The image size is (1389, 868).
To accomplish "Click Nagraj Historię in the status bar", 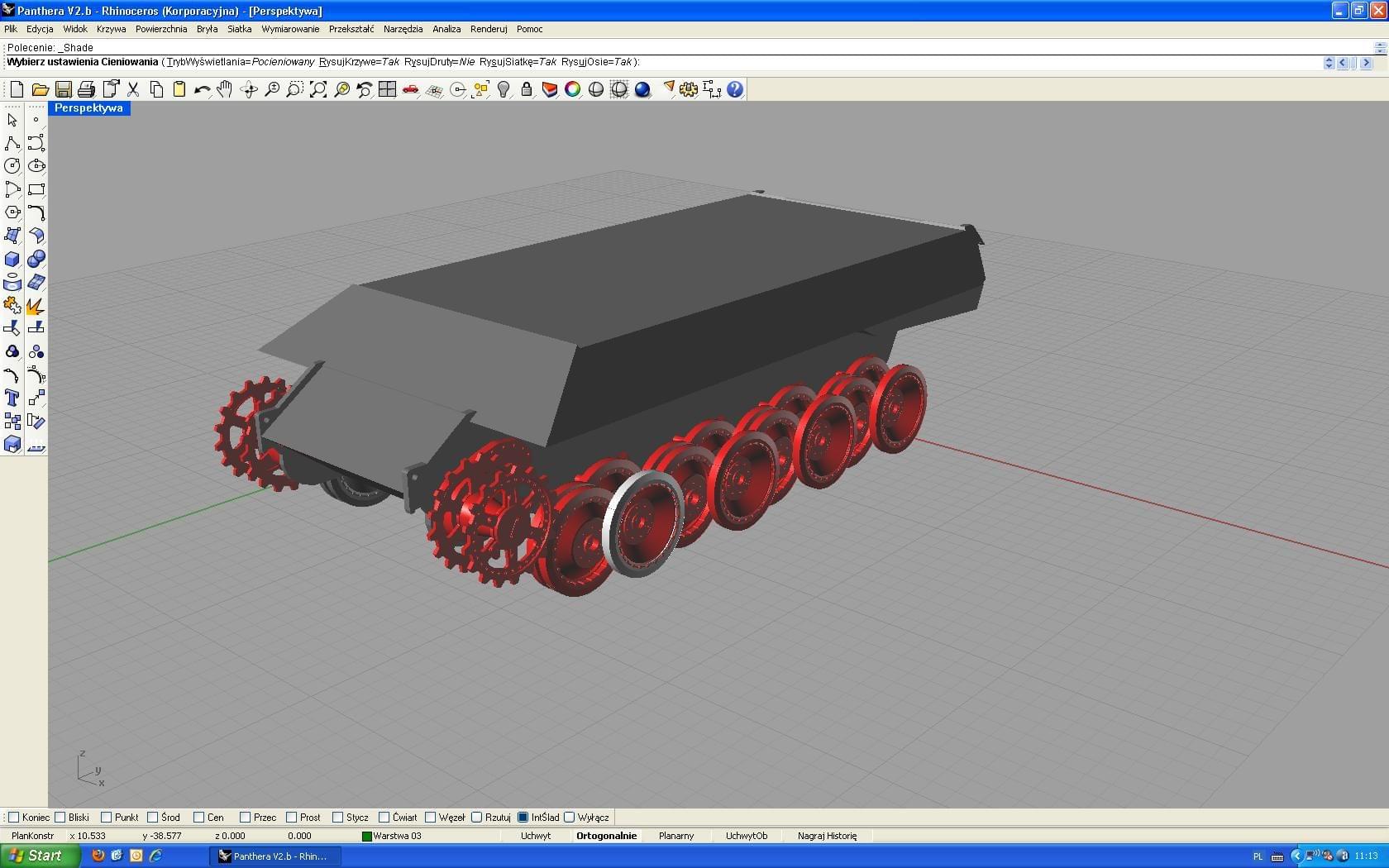I will pos(827,836).
